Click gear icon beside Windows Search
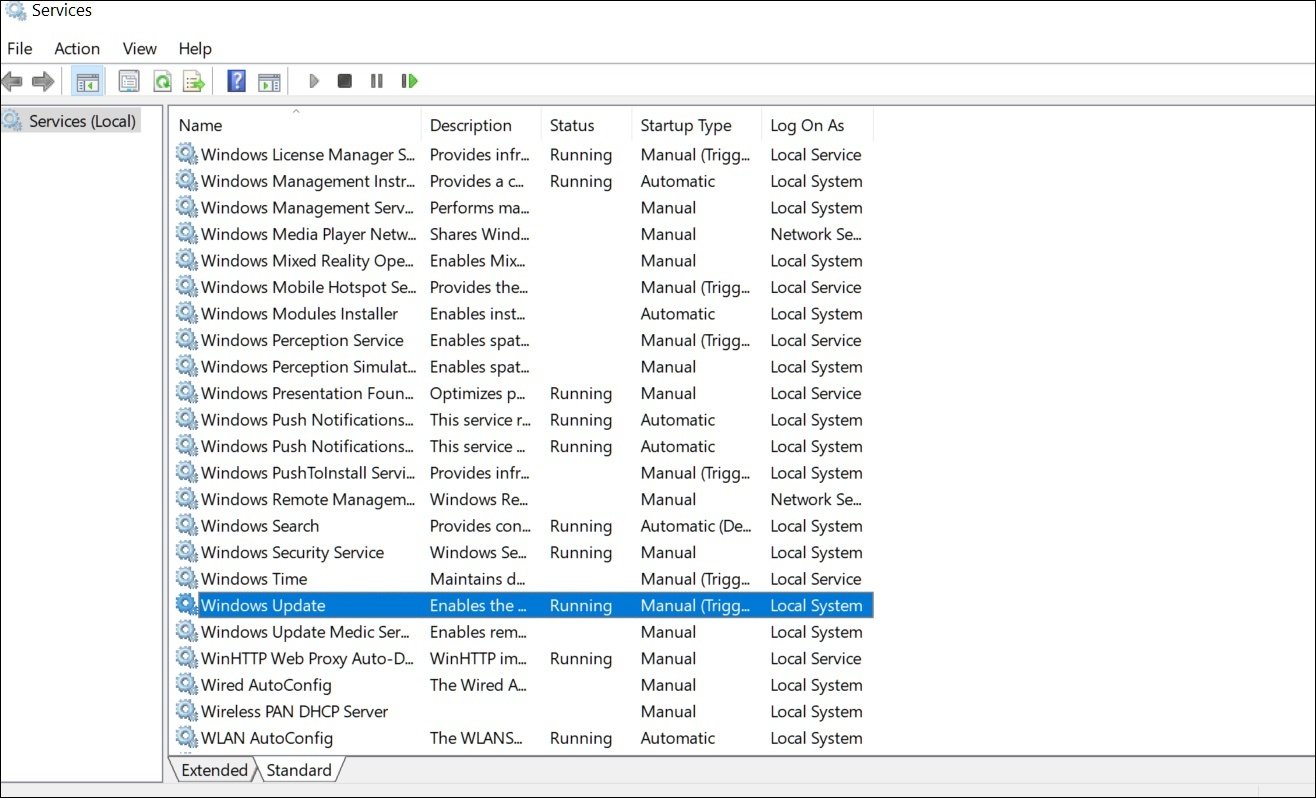1316x798 pixels. (186, 526)
